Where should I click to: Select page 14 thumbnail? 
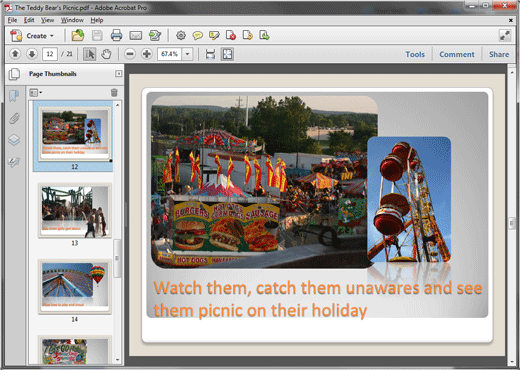point(75,287)
